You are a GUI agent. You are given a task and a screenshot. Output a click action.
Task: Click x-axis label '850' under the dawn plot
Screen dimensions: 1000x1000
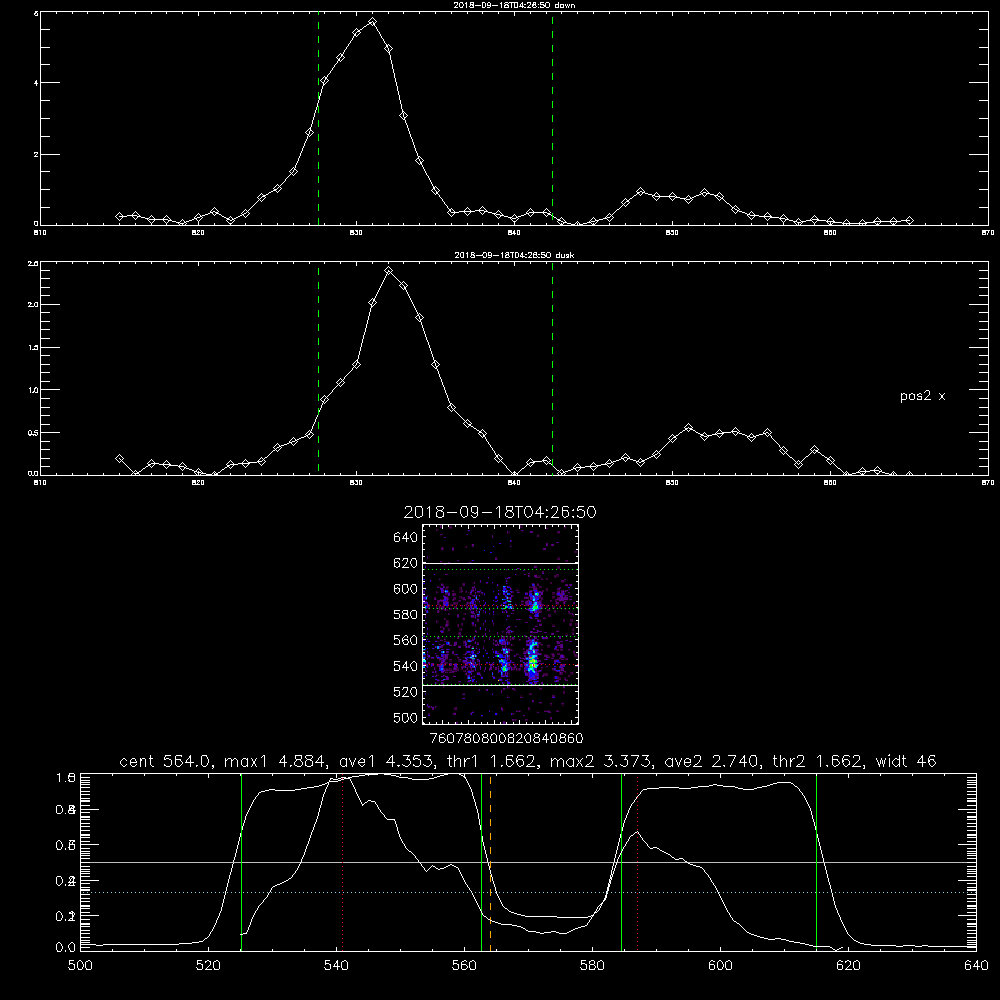point(672,233)
